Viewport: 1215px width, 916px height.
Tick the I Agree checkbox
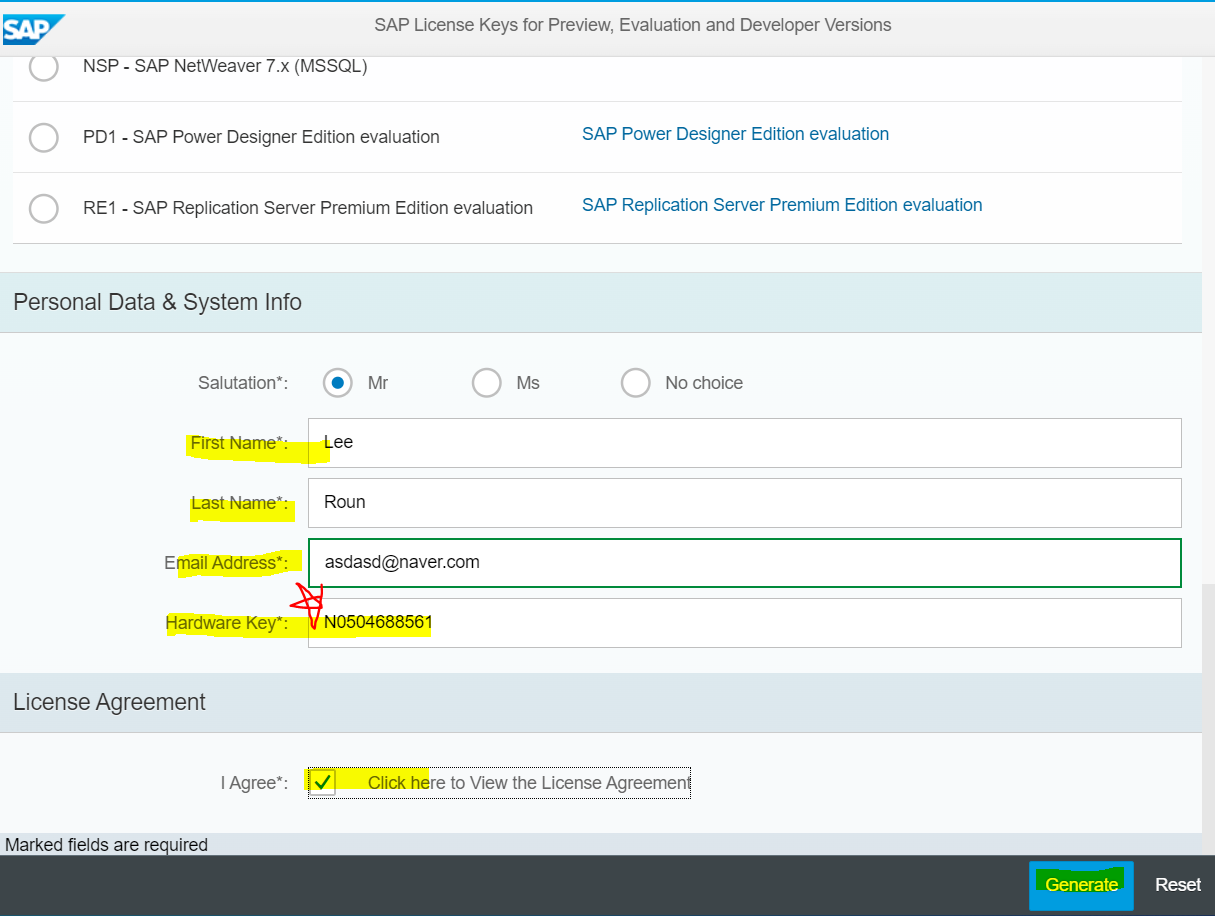(x=322, y=782)
